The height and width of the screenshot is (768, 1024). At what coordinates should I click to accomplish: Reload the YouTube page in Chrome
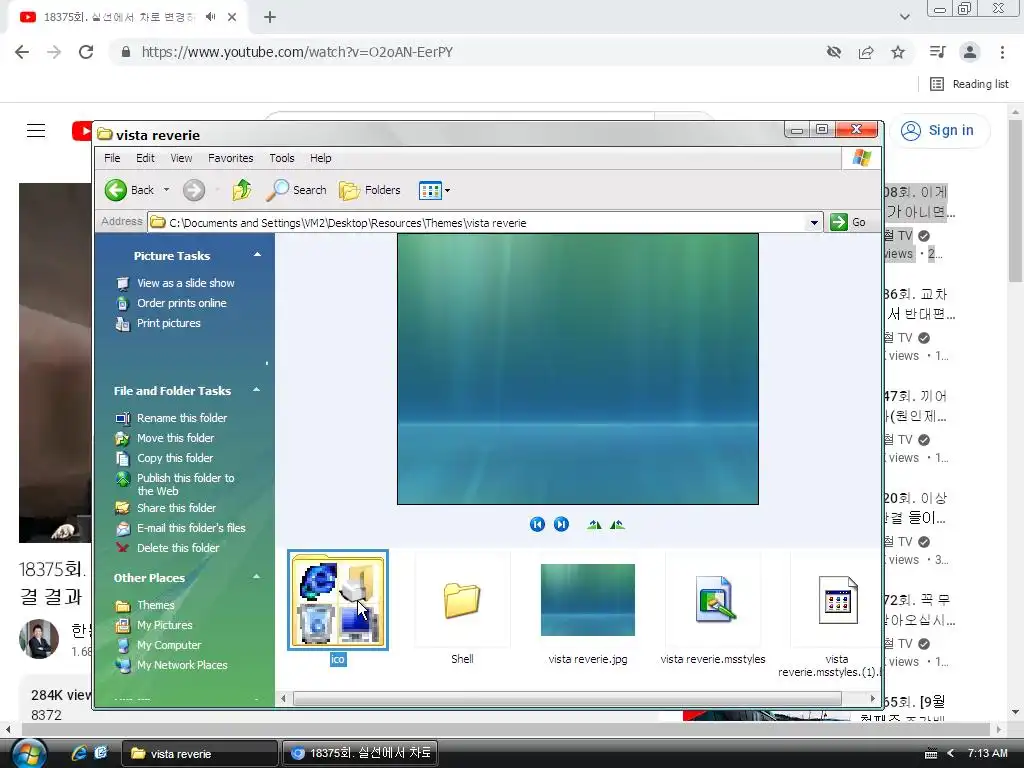[x=86, y=52]
